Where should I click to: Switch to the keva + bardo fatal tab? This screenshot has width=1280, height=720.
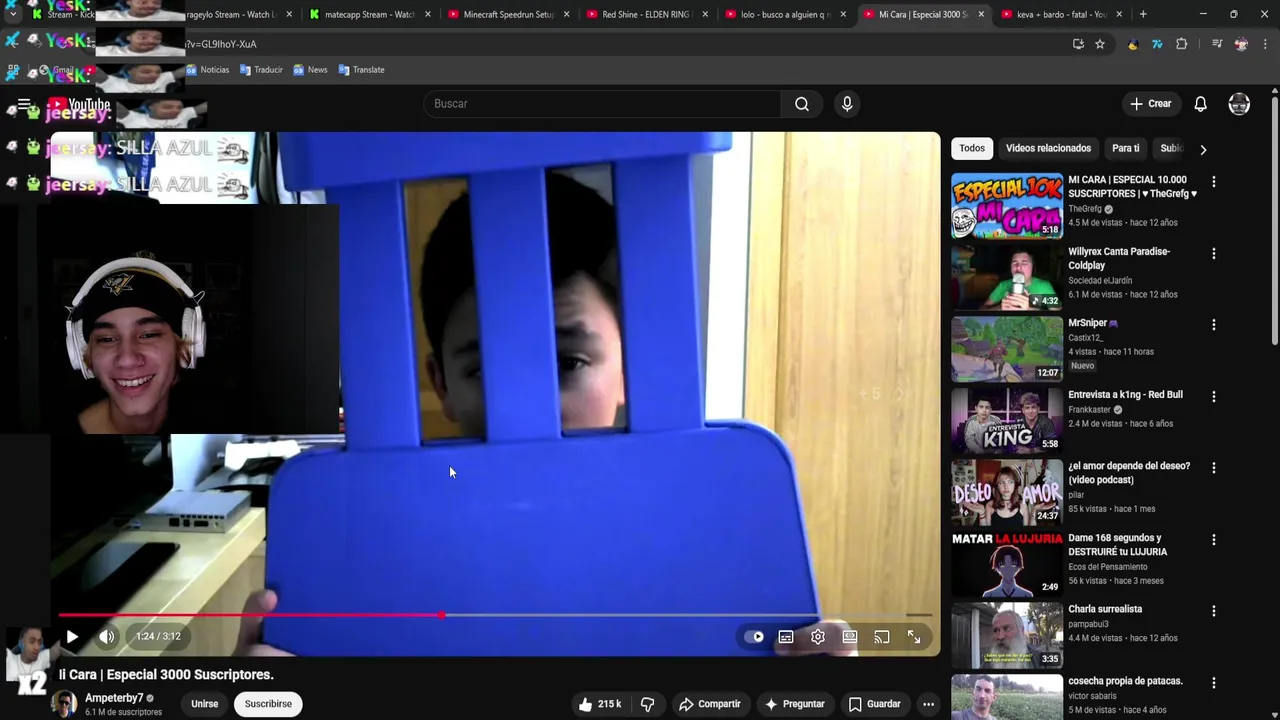(x=1060, y=14)
